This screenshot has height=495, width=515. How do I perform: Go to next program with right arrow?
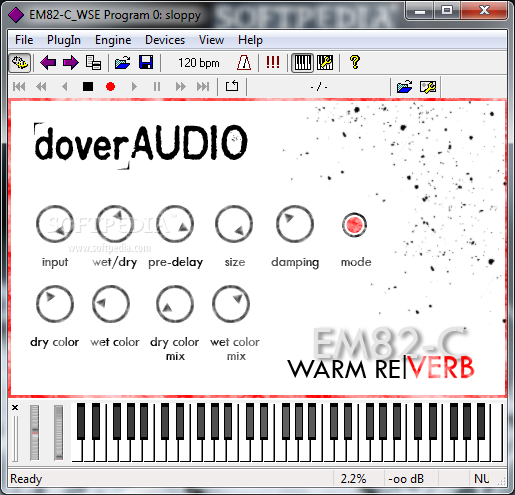[70, 63]
